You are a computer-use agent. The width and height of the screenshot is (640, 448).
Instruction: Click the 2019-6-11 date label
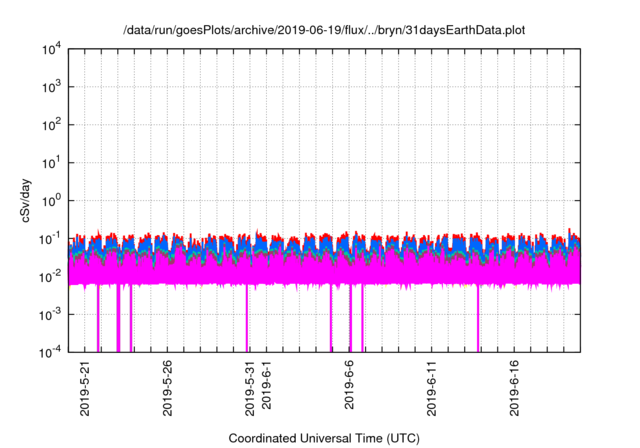pyautogui.click(x=431, y=388)
